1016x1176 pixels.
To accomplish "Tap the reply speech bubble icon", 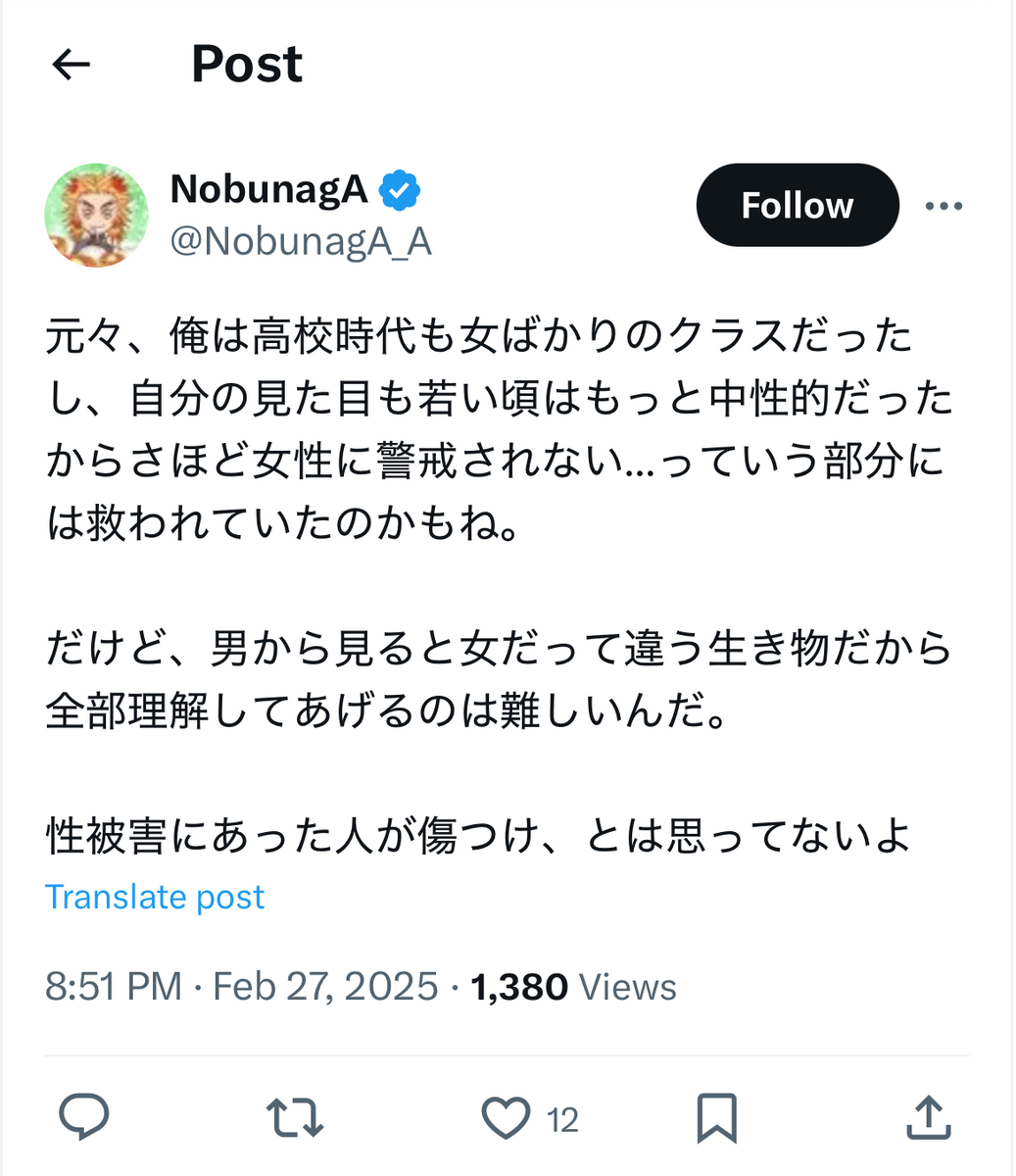I will click(84, 1118).
